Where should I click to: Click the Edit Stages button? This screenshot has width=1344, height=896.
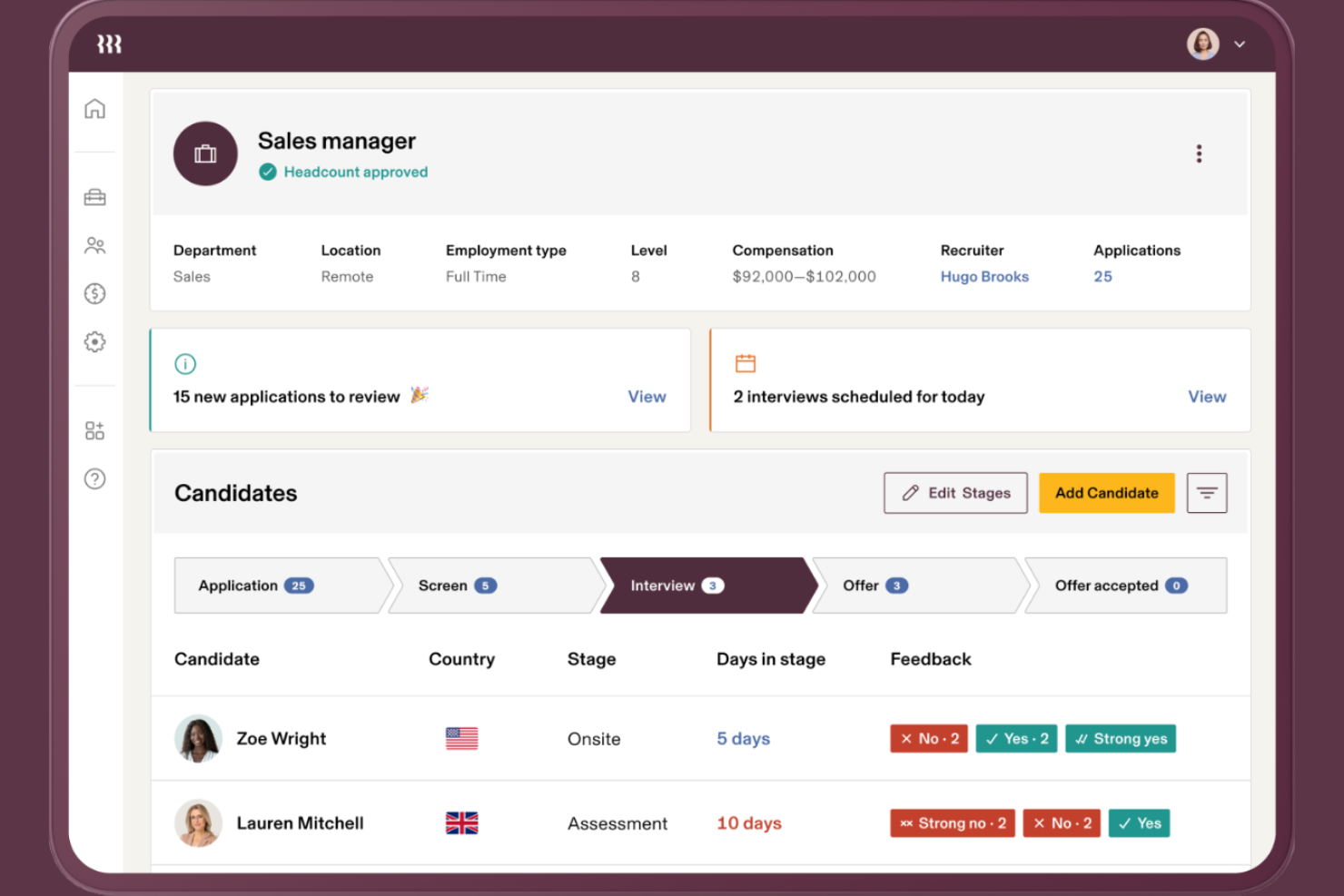pyautogui.click(x=955, y=493)
